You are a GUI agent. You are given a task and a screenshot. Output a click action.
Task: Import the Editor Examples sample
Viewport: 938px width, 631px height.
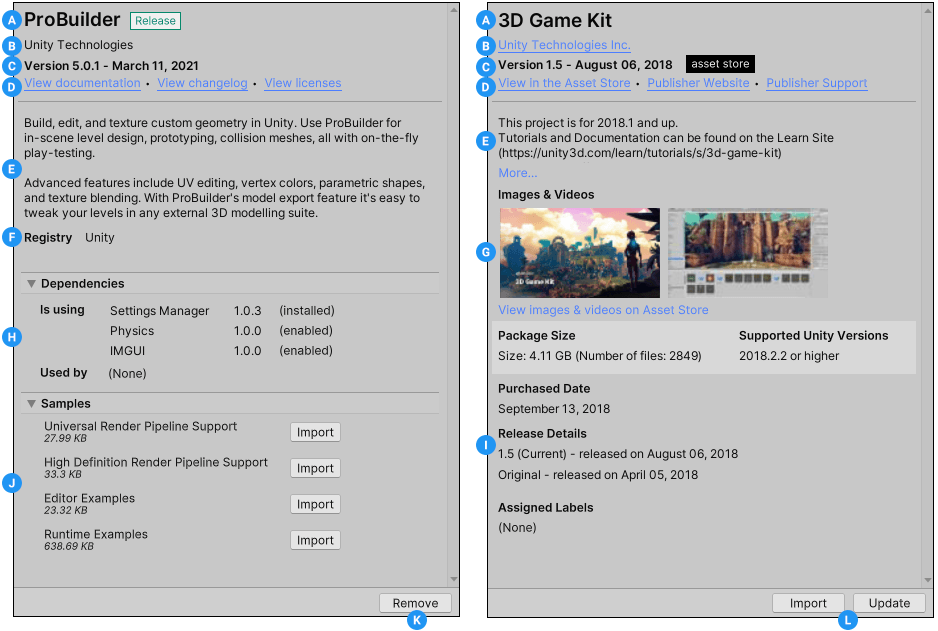[x=315, y=504]
